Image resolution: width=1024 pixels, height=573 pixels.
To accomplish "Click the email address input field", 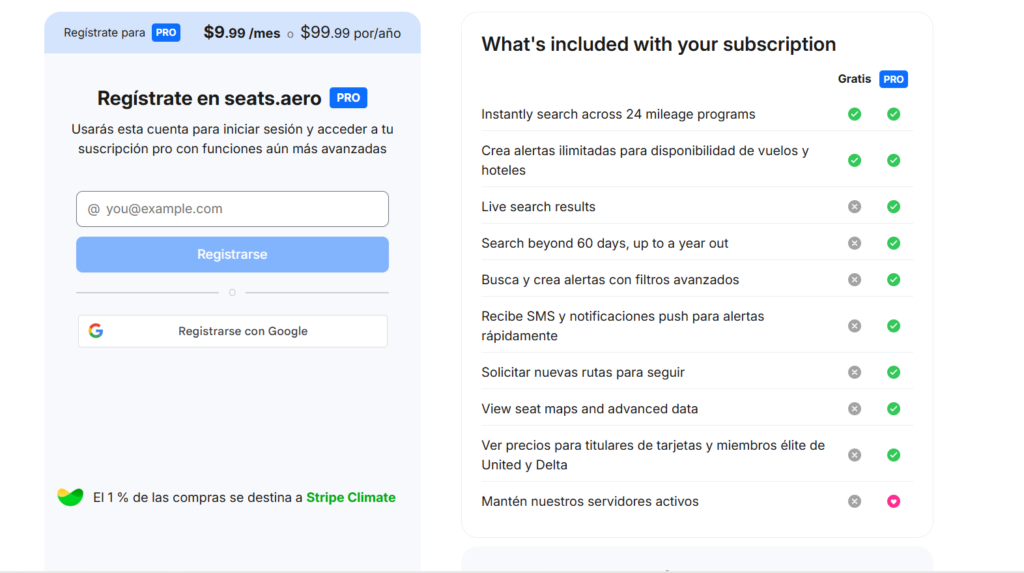I will [232, 209].
